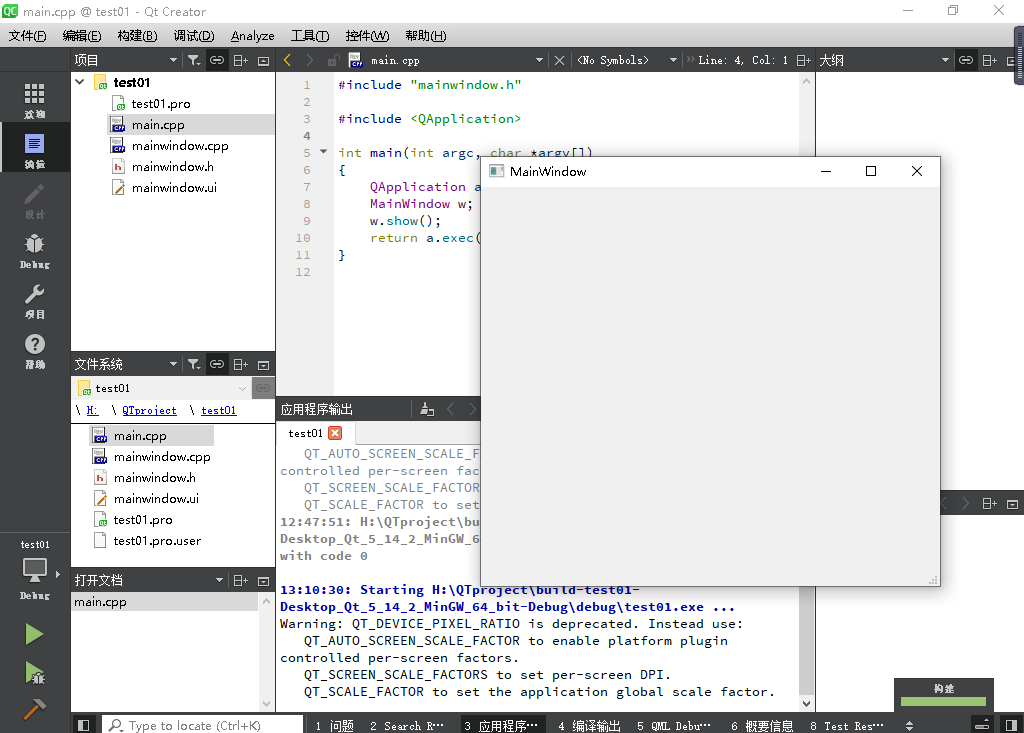Go back in editor navigation history

coord(287,60)
